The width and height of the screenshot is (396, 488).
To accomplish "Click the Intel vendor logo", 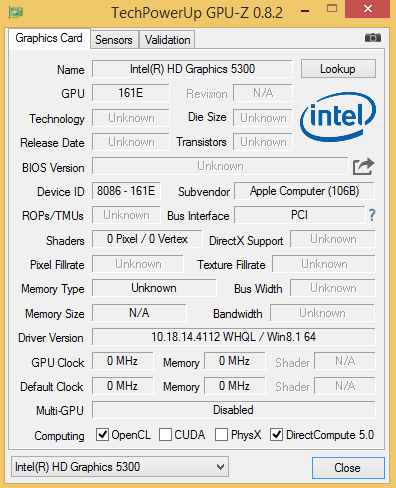I will click(338, 117).
